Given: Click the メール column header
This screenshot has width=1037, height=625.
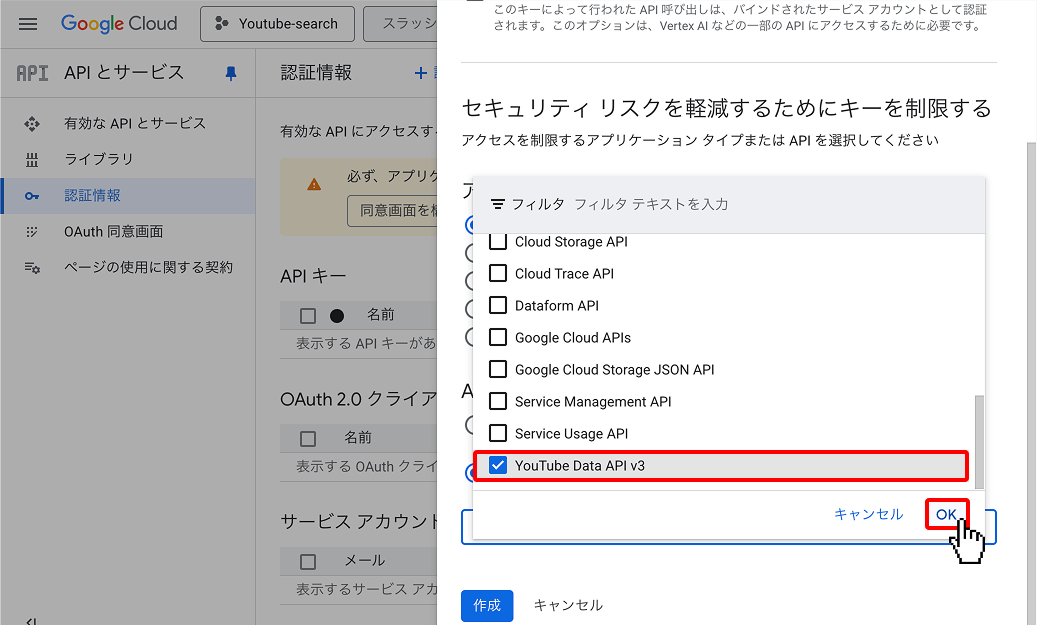Looking at the screenshot, I should coord(364,561).
